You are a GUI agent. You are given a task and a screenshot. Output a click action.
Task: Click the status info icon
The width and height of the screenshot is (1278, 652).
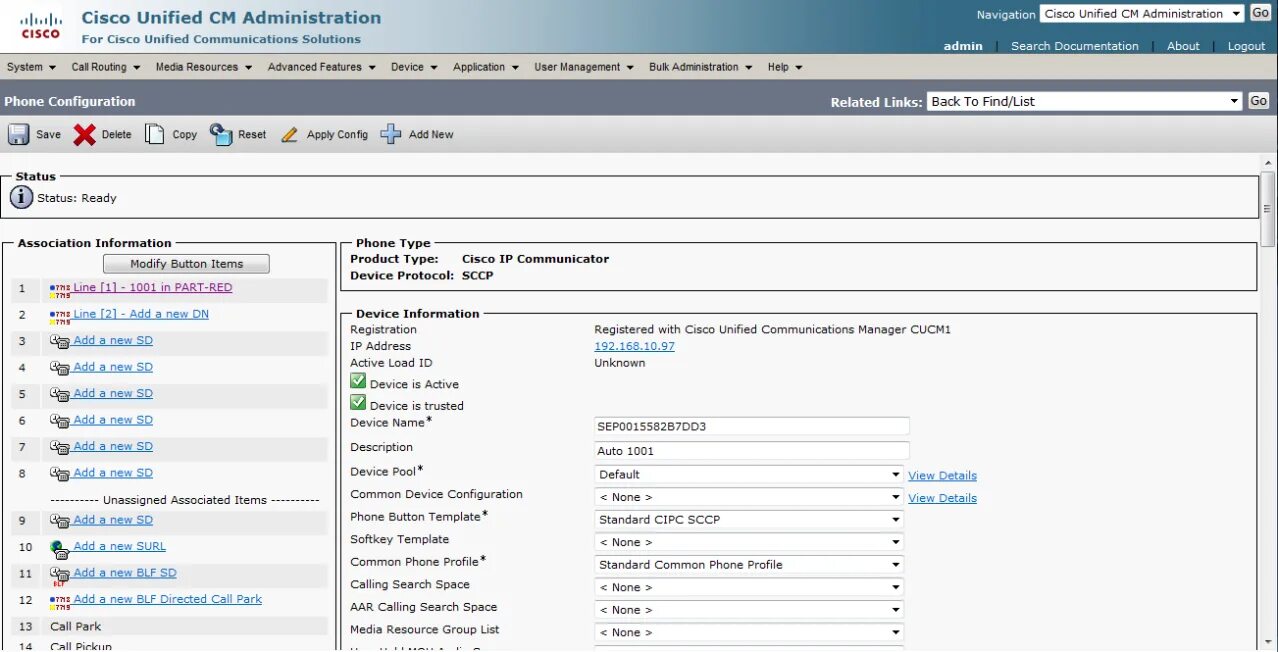21,197
